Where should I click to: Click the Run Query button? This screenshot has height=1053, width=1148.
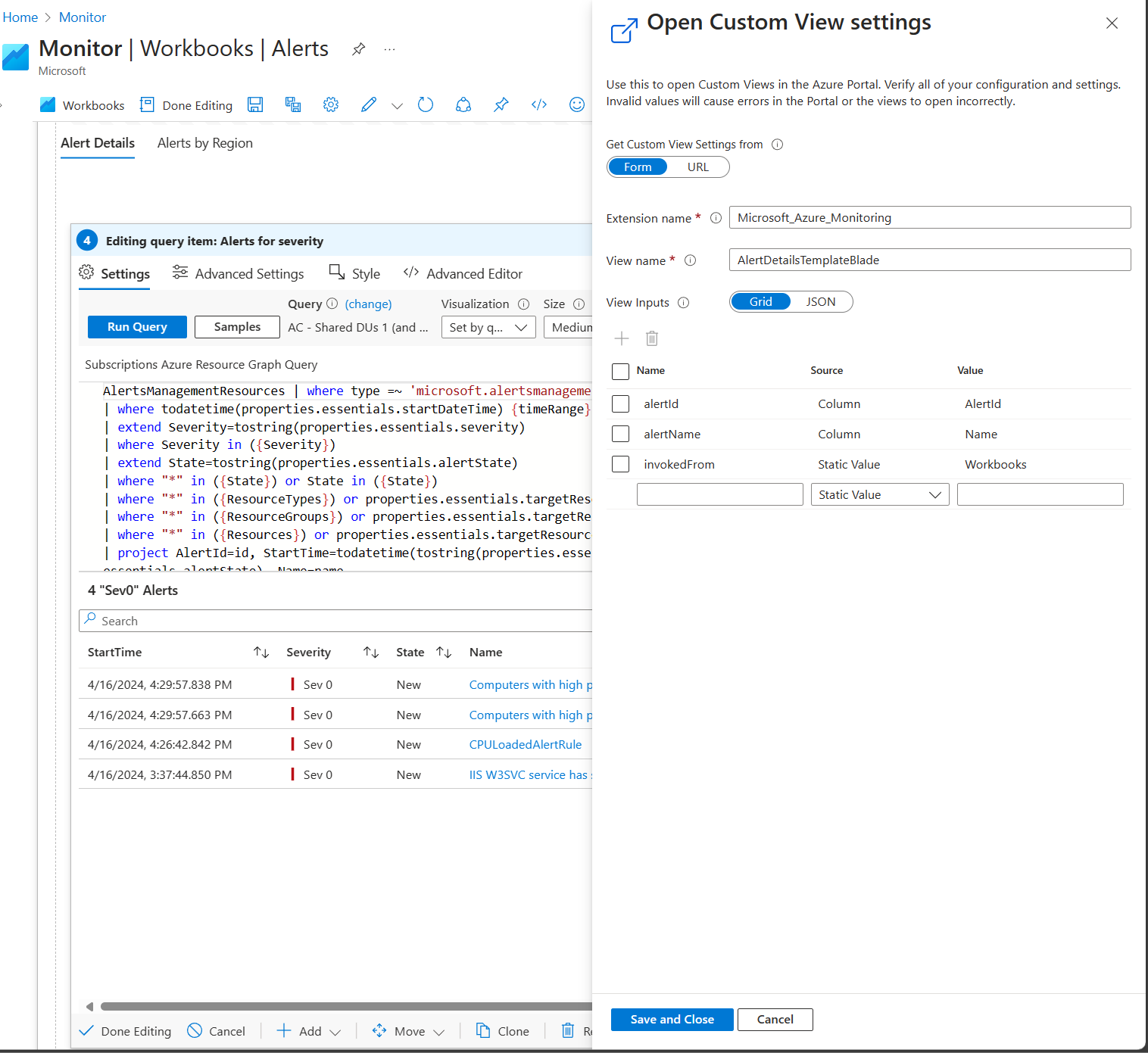pyautogui.click(x=137, y=327)
